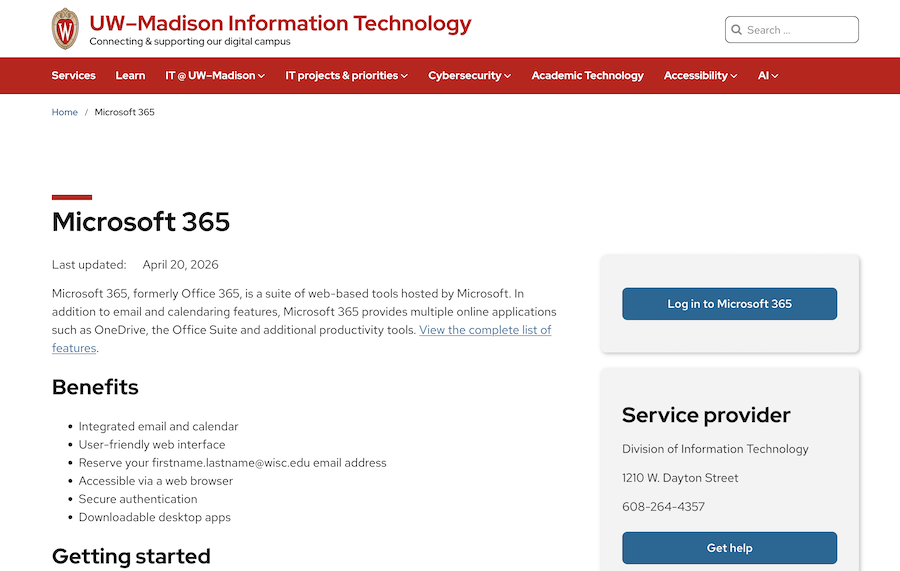The width and height of the screenshot is (900, 571).
Task: Open the Services menu item
Action: (x=73, y=76)
